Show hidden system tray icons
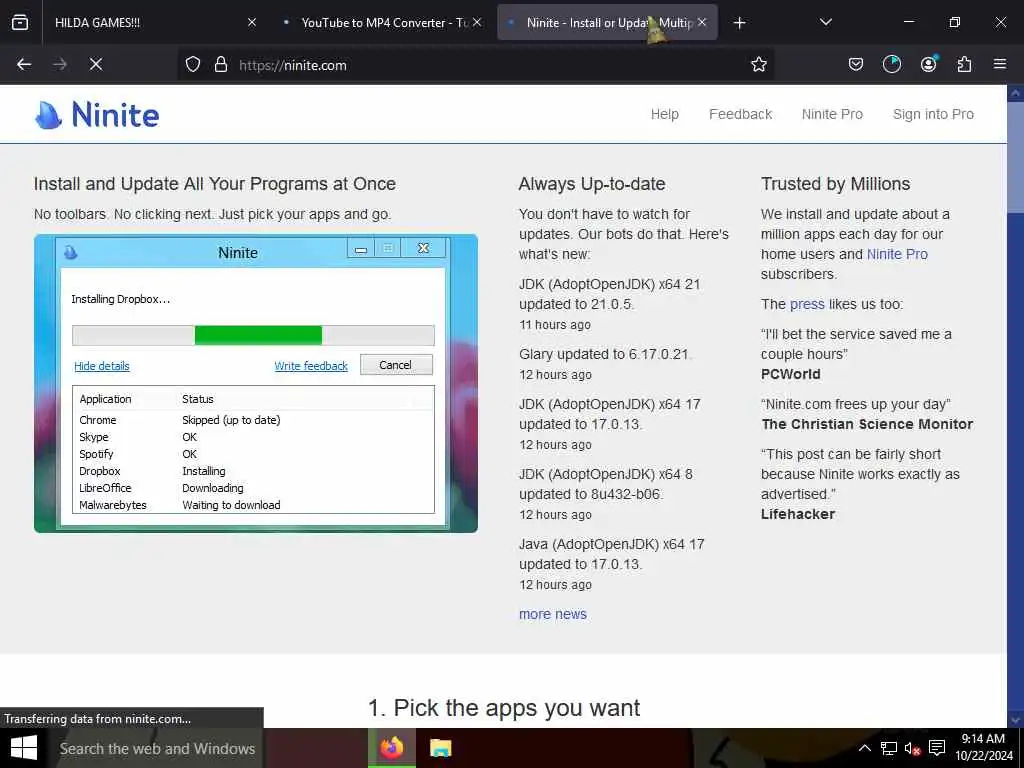The height and width of the screenshot is (768, 1024). pyautogui.click(x=864, y=748)
